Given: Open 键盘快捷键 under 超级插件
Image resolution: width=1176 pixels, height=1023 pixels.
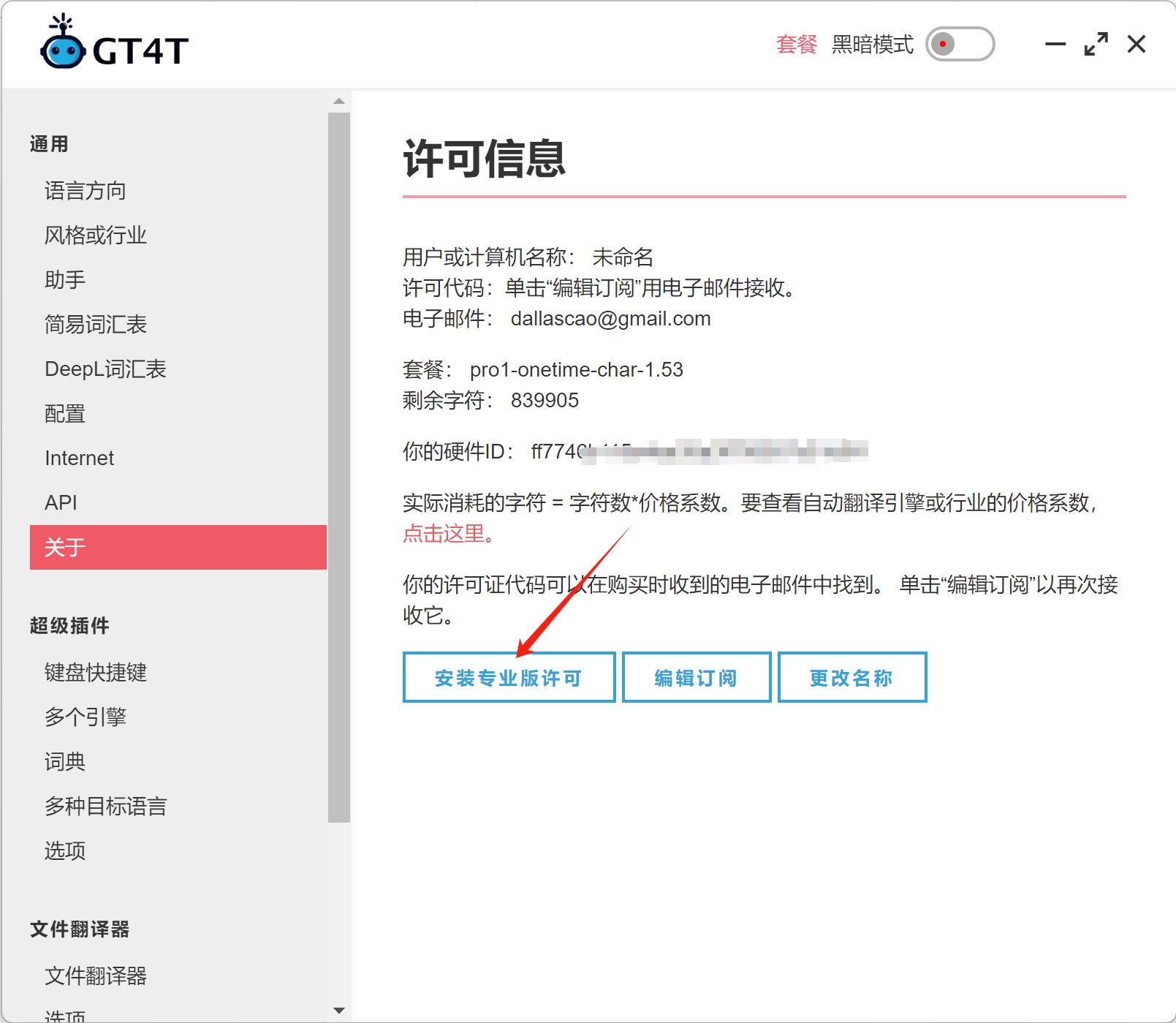Looking at the screenshot, I should (95, 673).
